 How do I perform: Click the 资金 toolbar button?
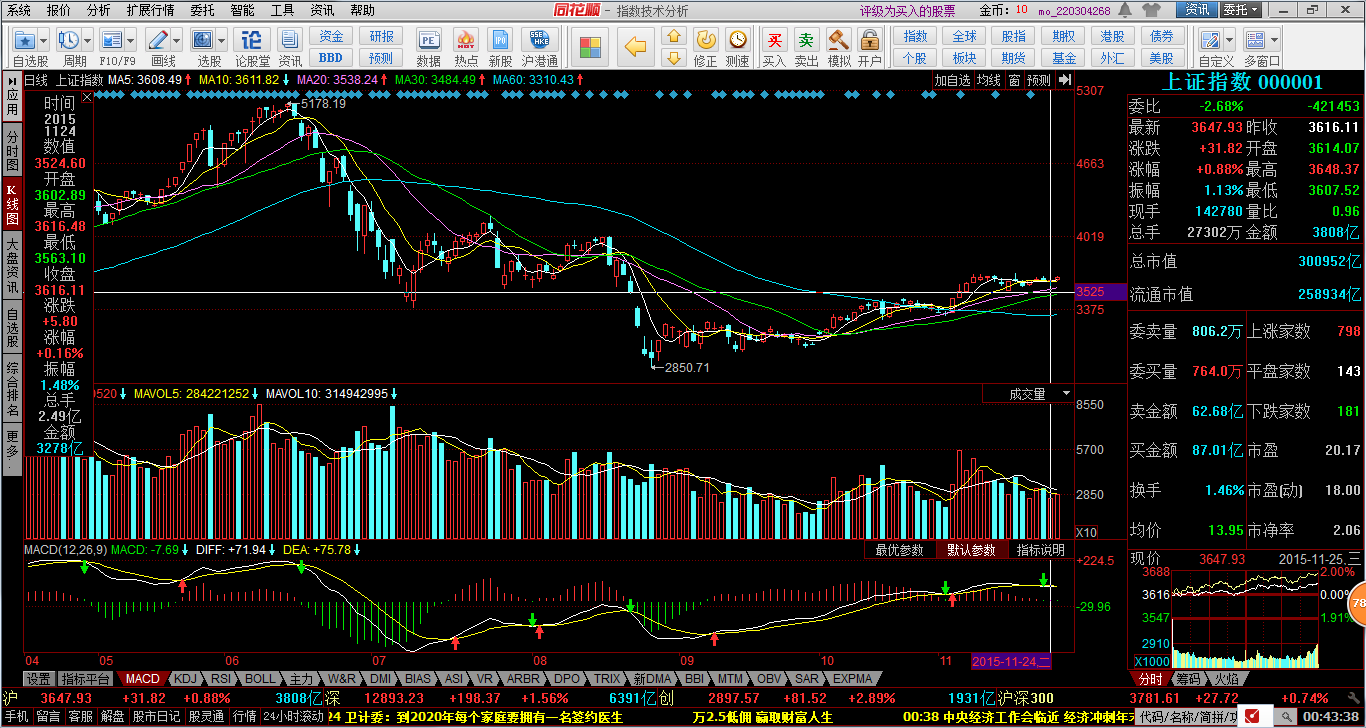click(332, 36)
